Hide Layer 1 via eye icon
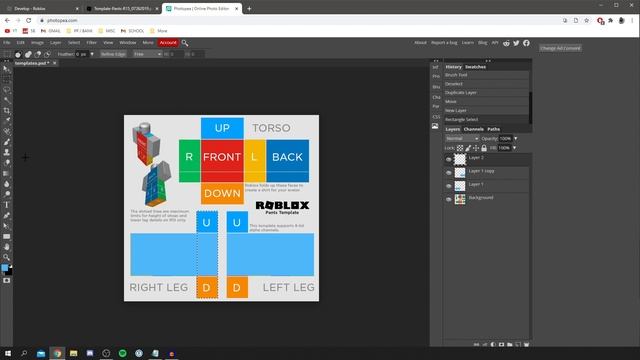This screenshot has height=360, width=640. (449, 186)
